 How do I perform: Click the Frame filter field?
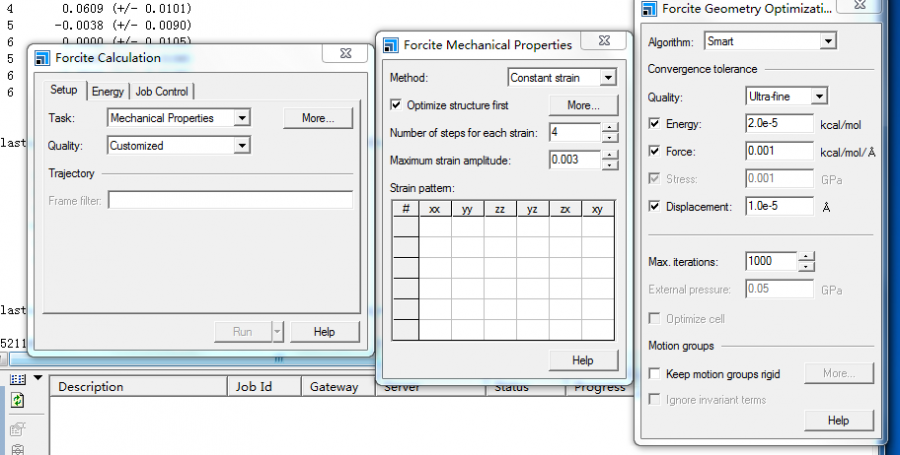click(x=230, y=200)
